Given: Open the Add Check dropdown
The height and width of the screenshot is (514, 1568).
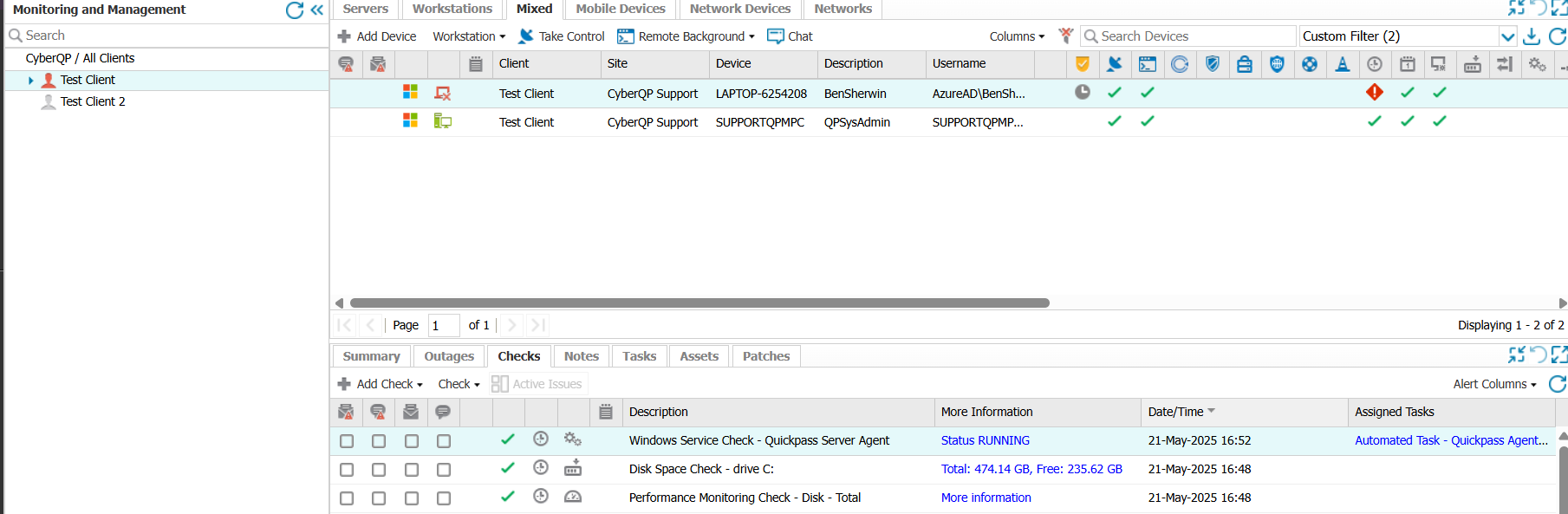Looking at the screenshot, I should [381, 384].
